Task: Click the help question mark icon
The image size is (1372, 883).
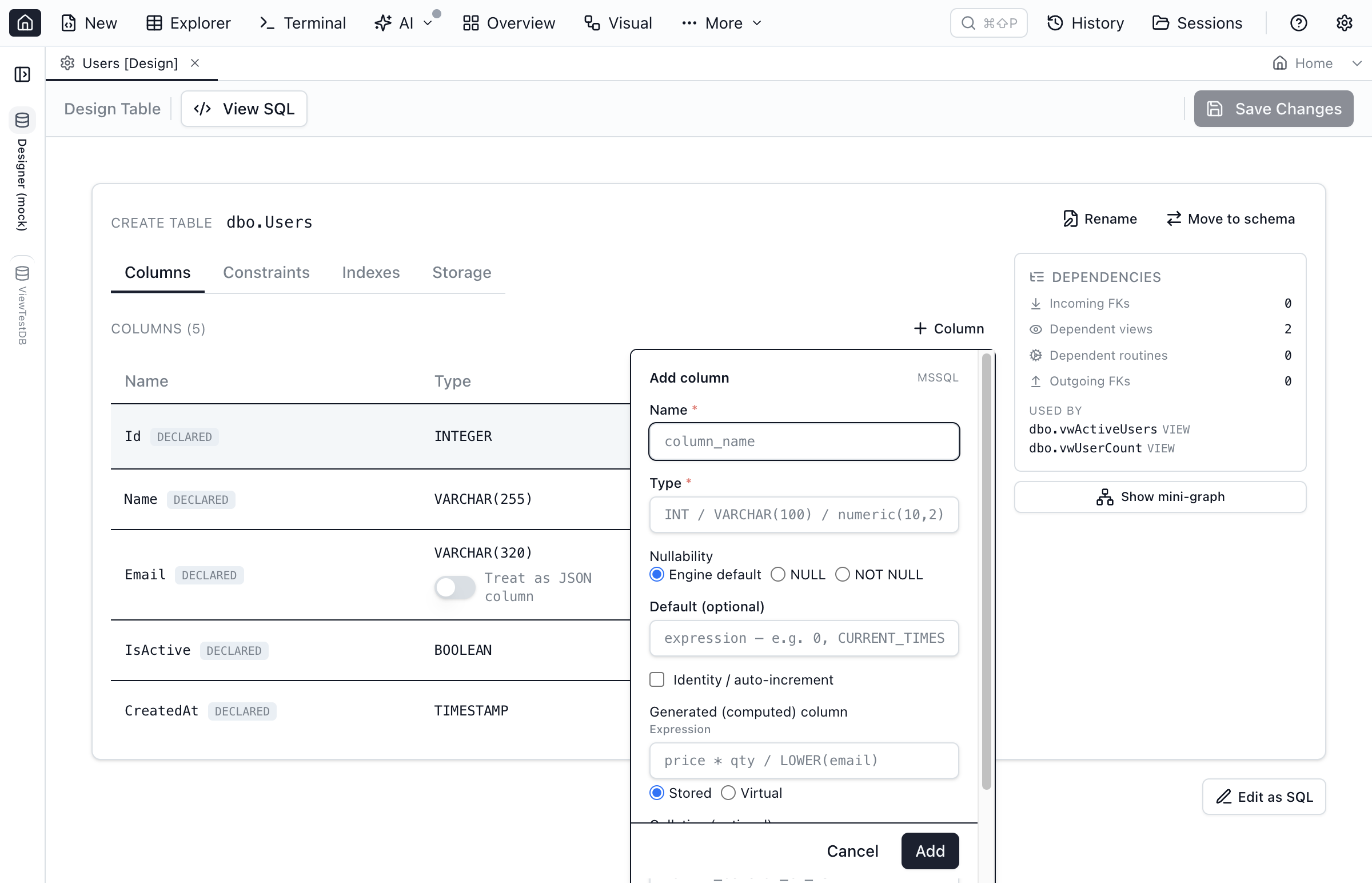Action: click(1298, 23)
